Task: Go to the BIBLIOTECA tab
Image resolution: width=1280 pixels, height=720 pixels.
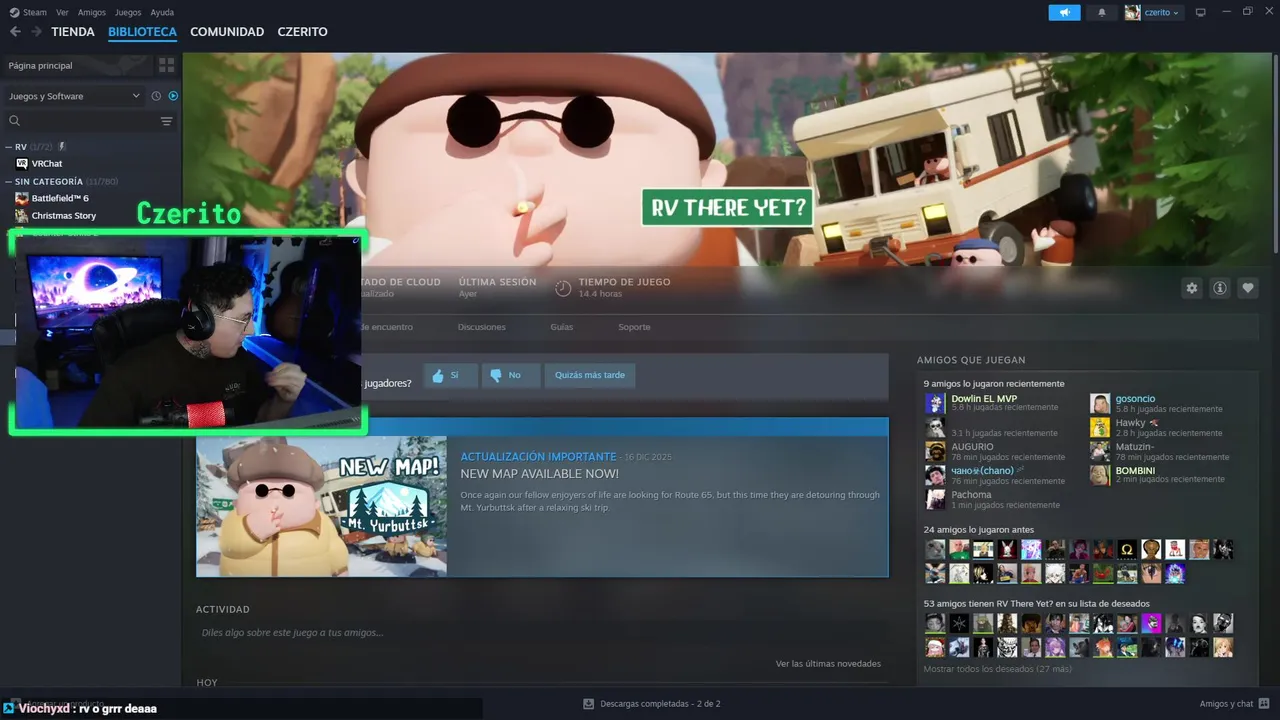Action: tap(142, 32)
